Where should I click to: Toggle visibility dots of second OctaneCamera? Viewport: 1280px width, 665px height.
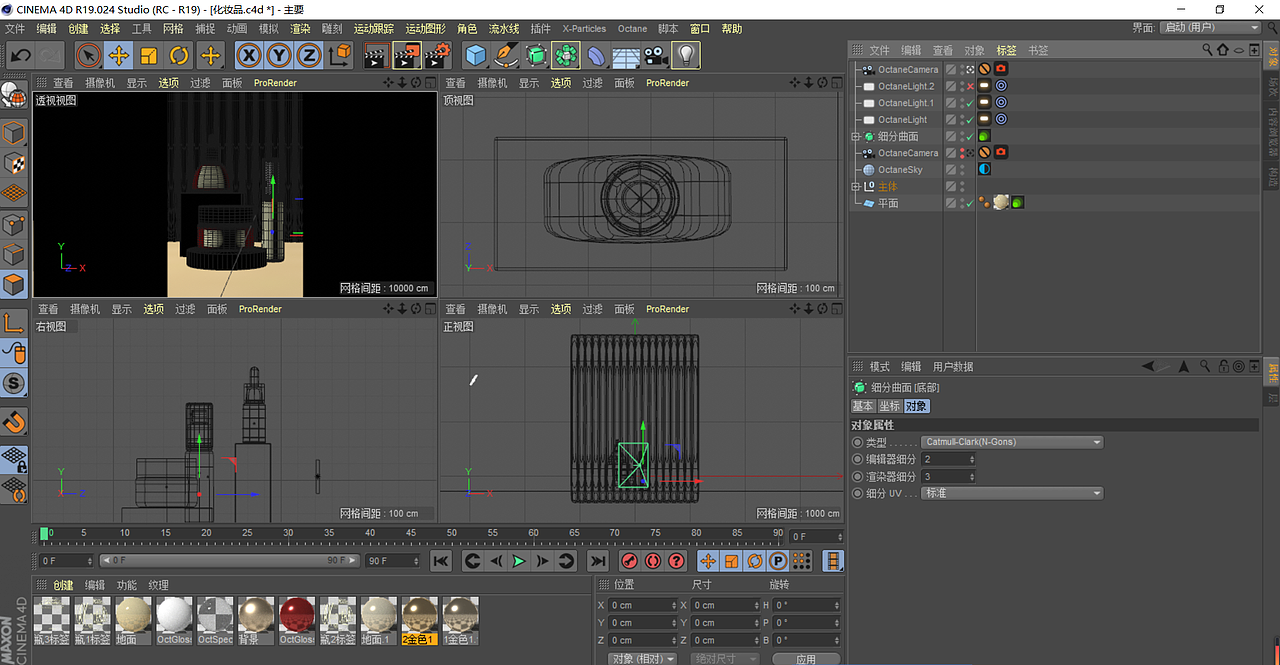(963, 153)
